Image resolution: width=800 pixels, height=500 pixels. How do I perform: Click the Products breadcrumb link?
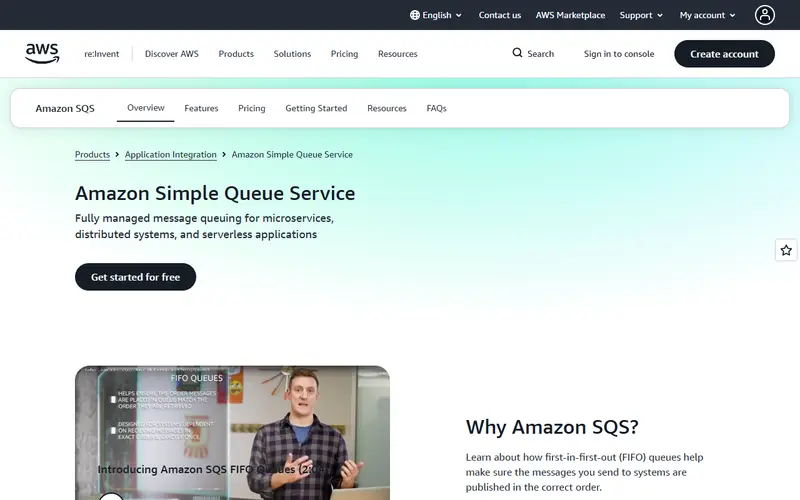[x=92, y=155]
